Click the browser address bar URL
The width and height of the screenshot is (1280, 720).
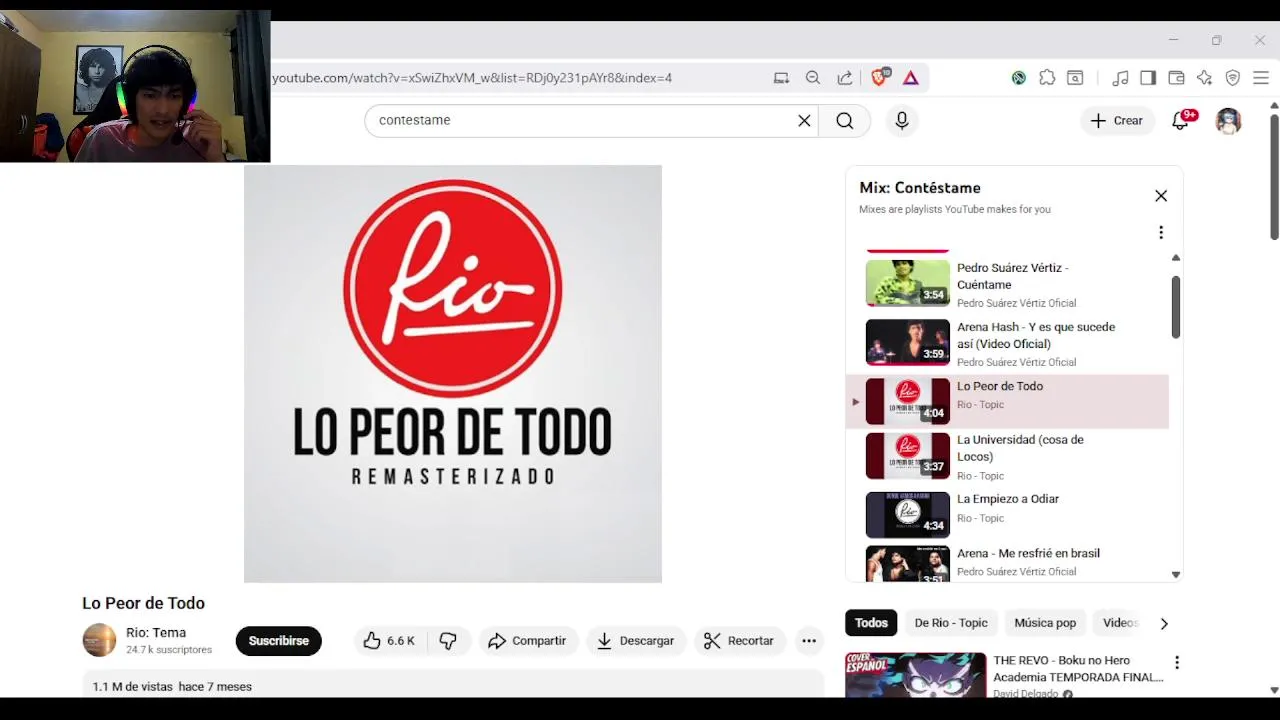[x=472, y=78]
